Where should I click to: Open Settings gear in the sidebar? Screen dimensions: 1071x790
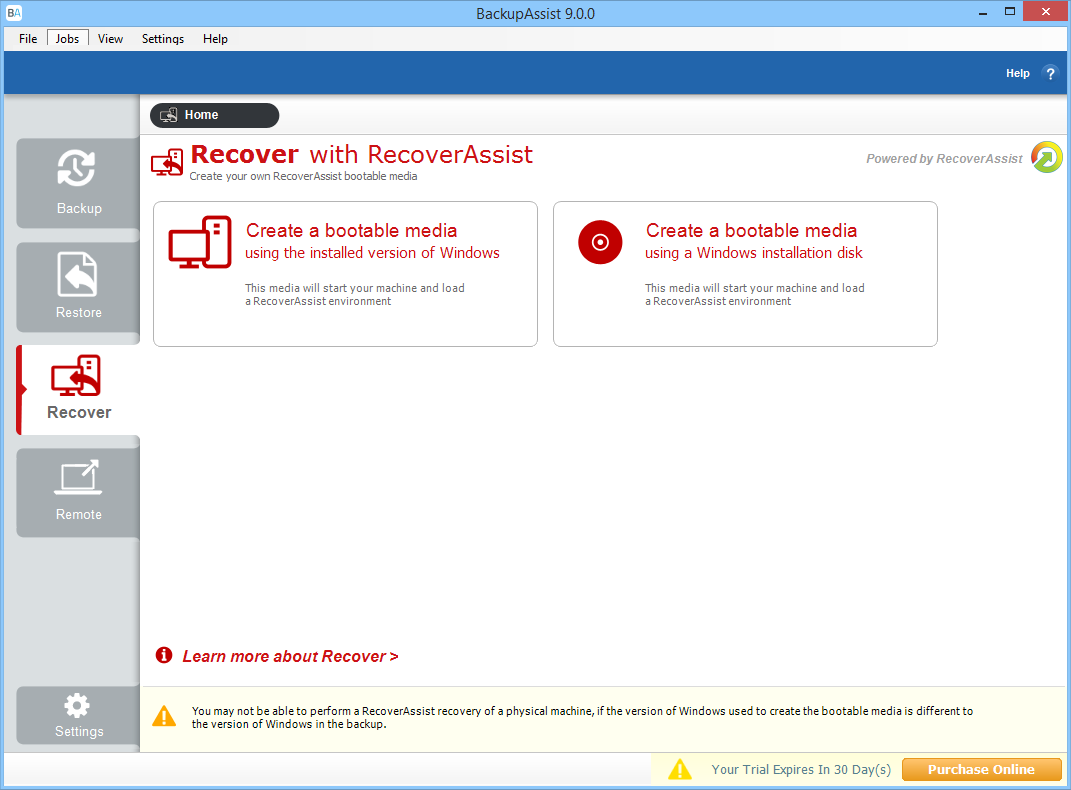tap(79, 716)
